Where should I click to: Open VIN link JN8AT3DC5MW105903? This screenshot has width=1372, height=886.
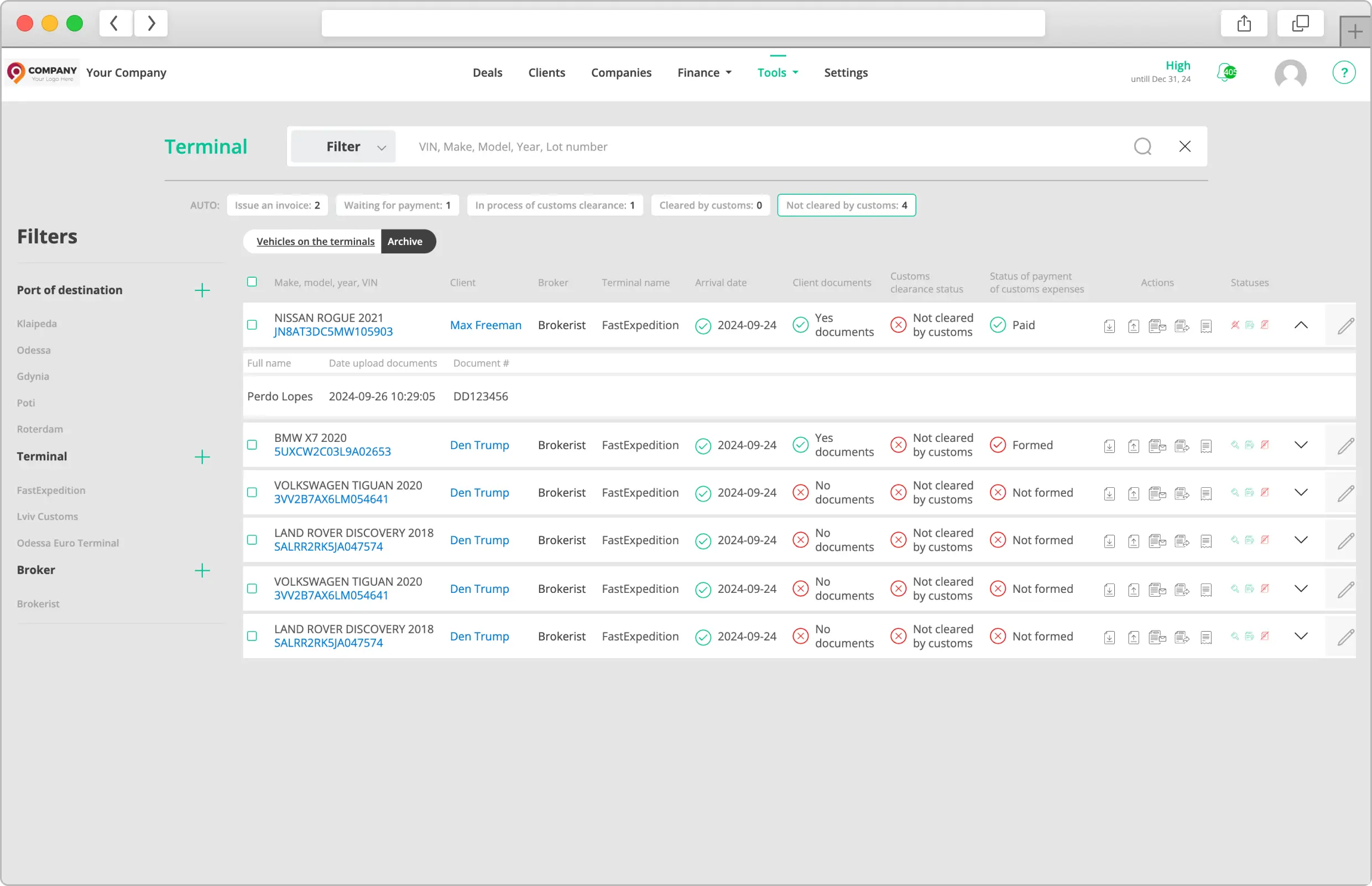333,332
